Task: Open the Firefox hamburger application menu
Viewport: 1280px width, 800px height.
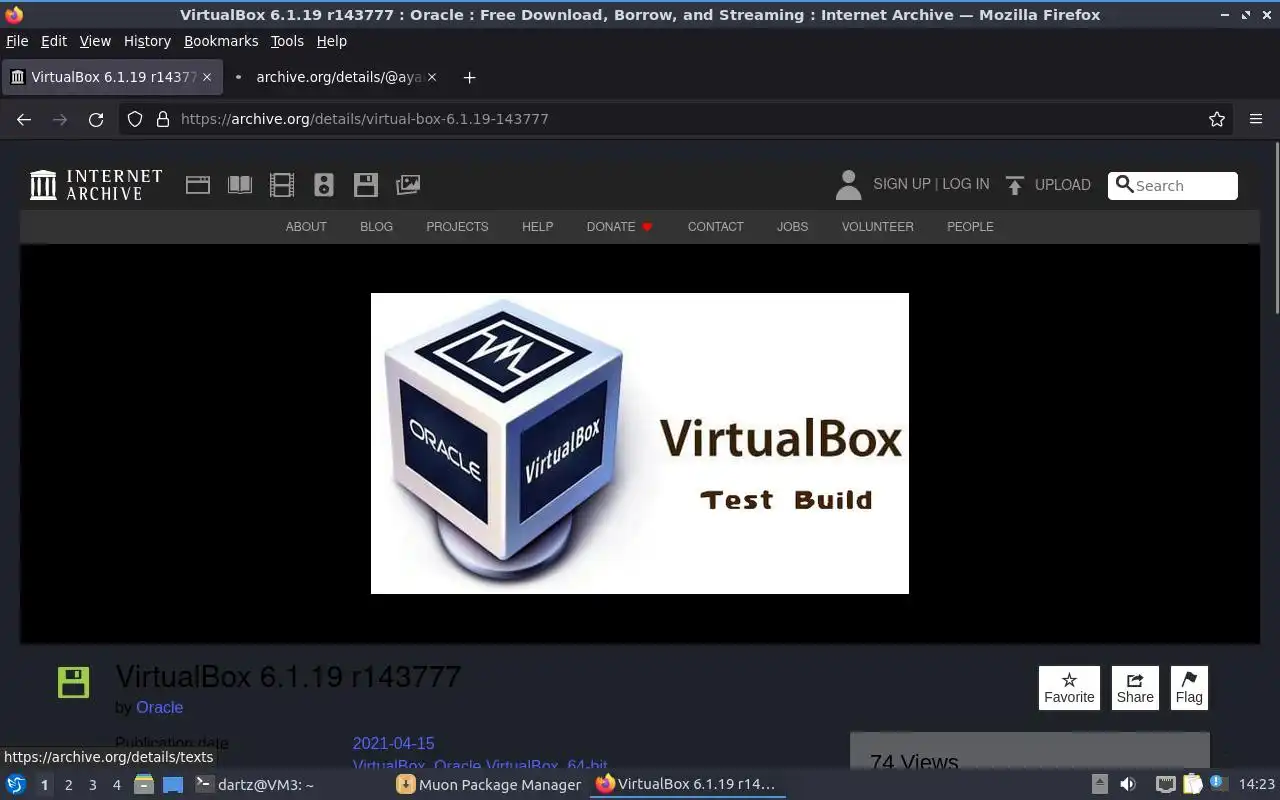Action: click(1256, 119)
